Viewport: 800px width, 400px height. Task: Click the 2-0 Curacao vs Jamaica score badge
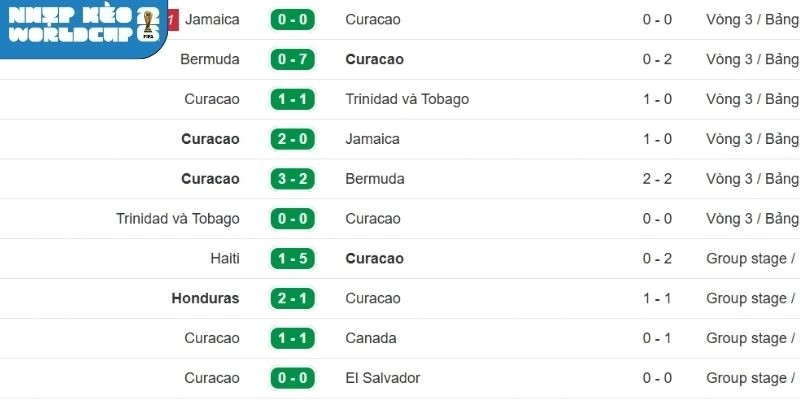[292, 139]
